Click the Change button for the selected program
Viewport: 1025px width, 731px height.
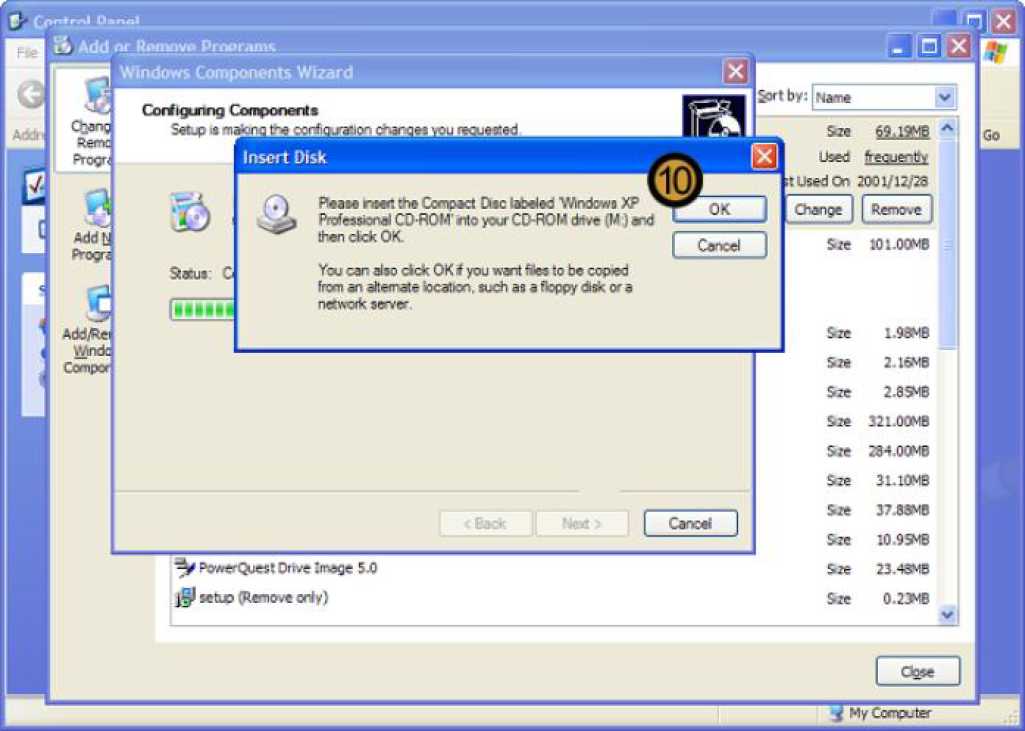(x=818, y=210)
